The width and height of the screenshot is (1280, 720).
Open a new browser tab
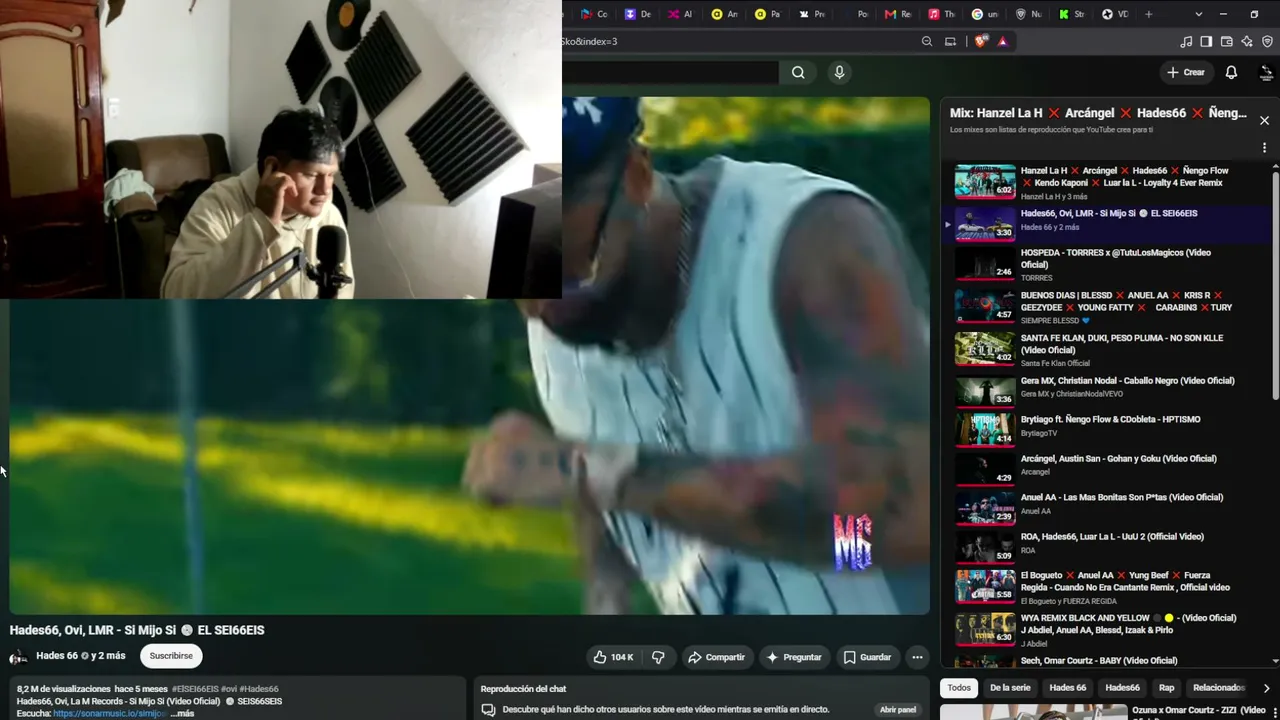click(x=1148, y=14)
